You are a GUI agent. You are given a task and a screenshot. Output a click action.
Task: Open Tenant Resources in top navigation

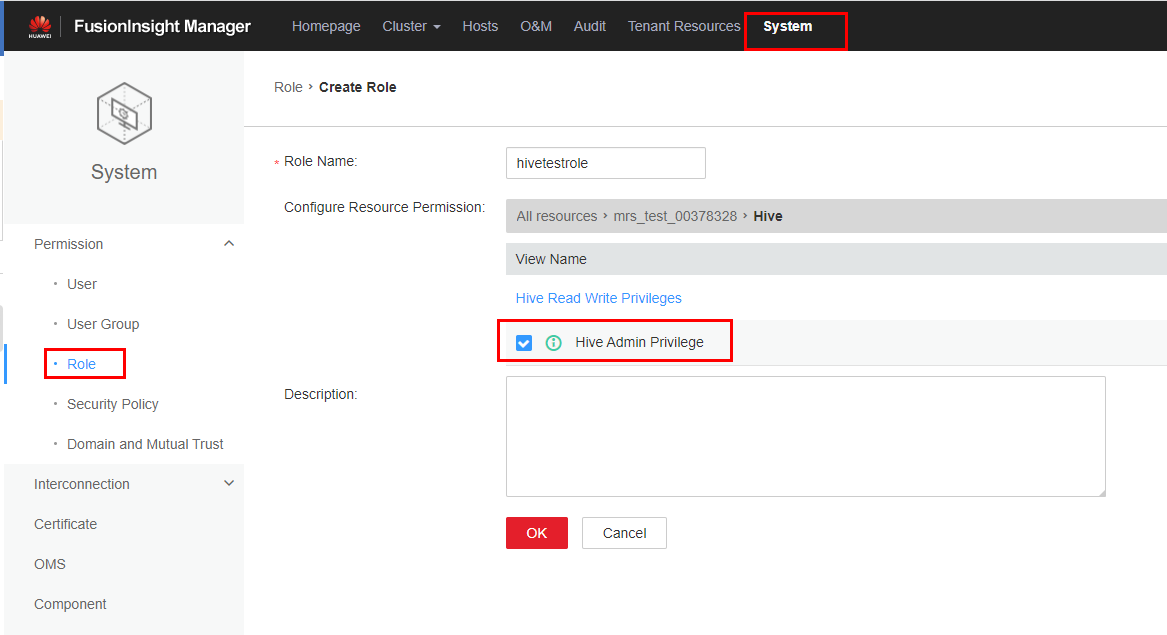pyautogui.click(x=684, y=26)
